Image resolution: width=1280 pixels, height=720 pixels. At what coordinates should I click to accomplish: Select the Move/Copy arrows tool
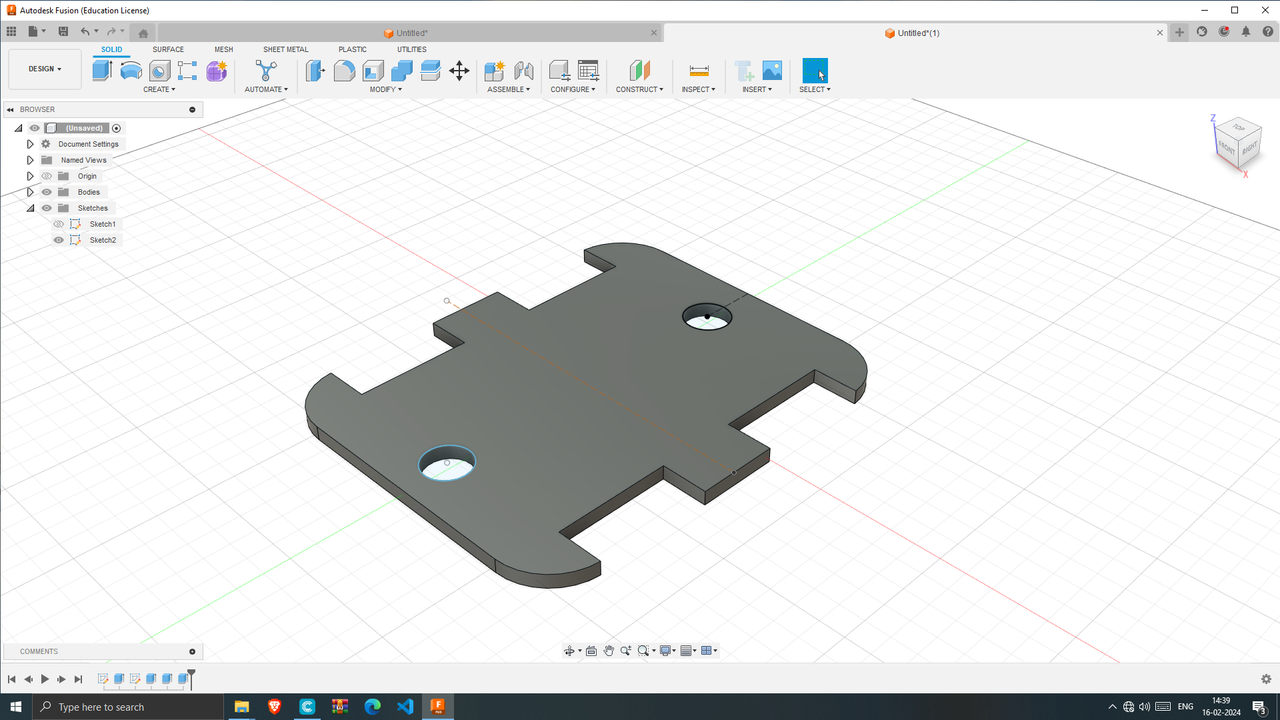[459, 70]
